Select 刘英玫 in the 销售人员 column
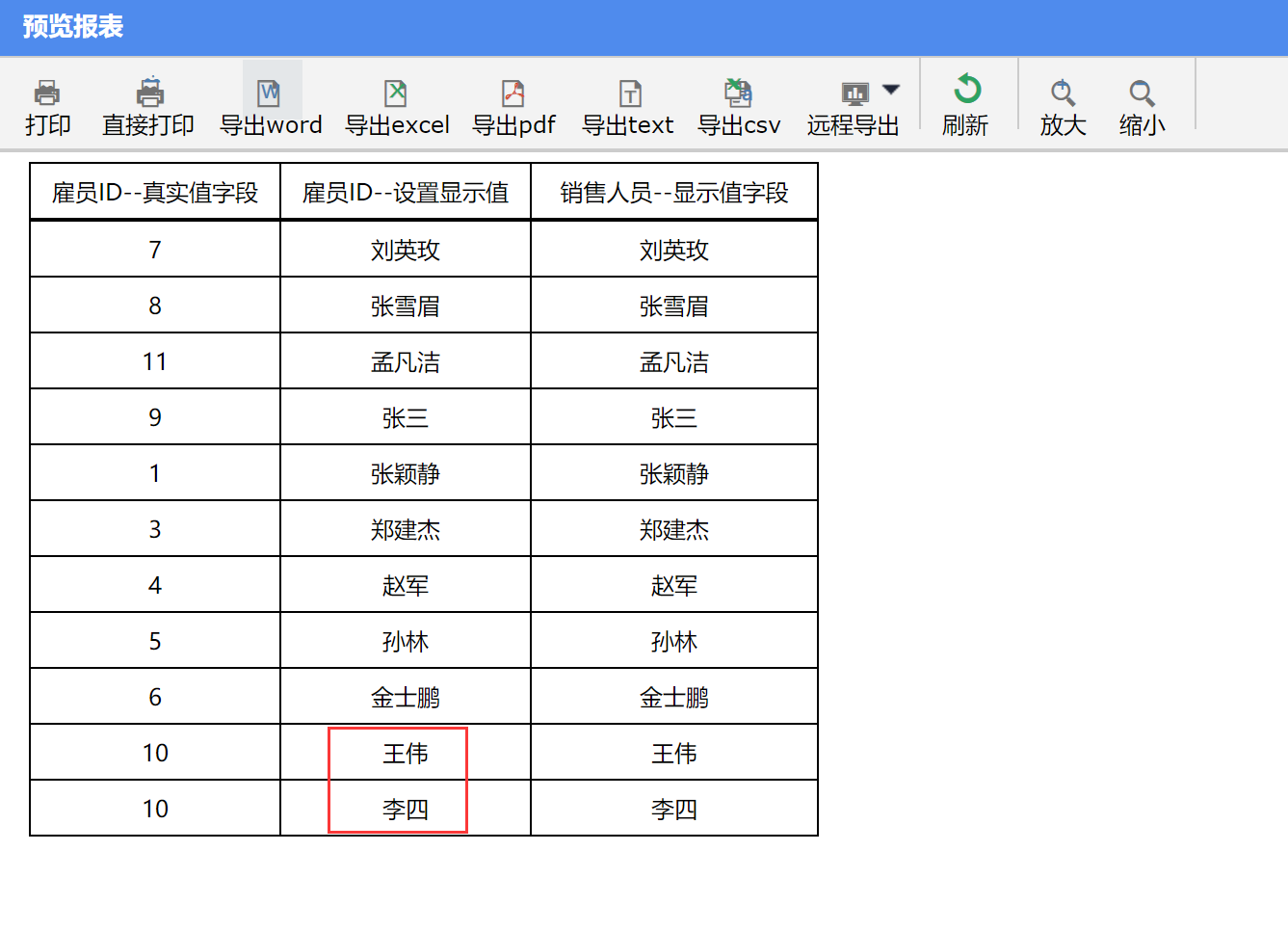The width and height of the screenshot is (1288, 931). click(674, 251)
